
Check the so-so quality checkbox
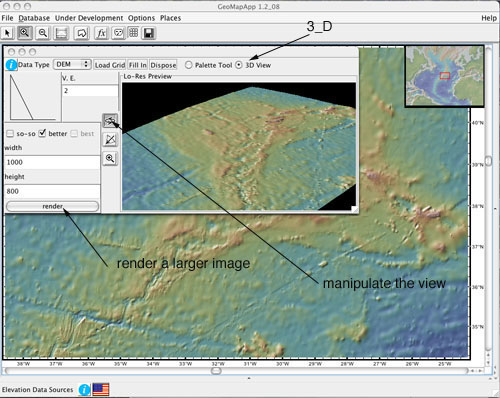point(10,134)
